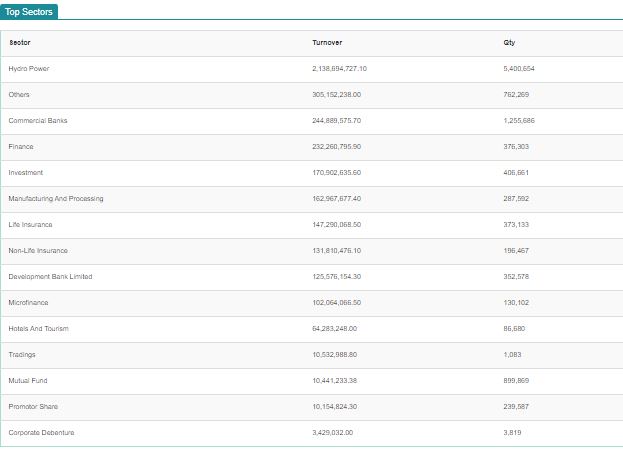Select Commercial Banks quantity 1,255,686
This screenshot has width=623, height=454.
519,120
